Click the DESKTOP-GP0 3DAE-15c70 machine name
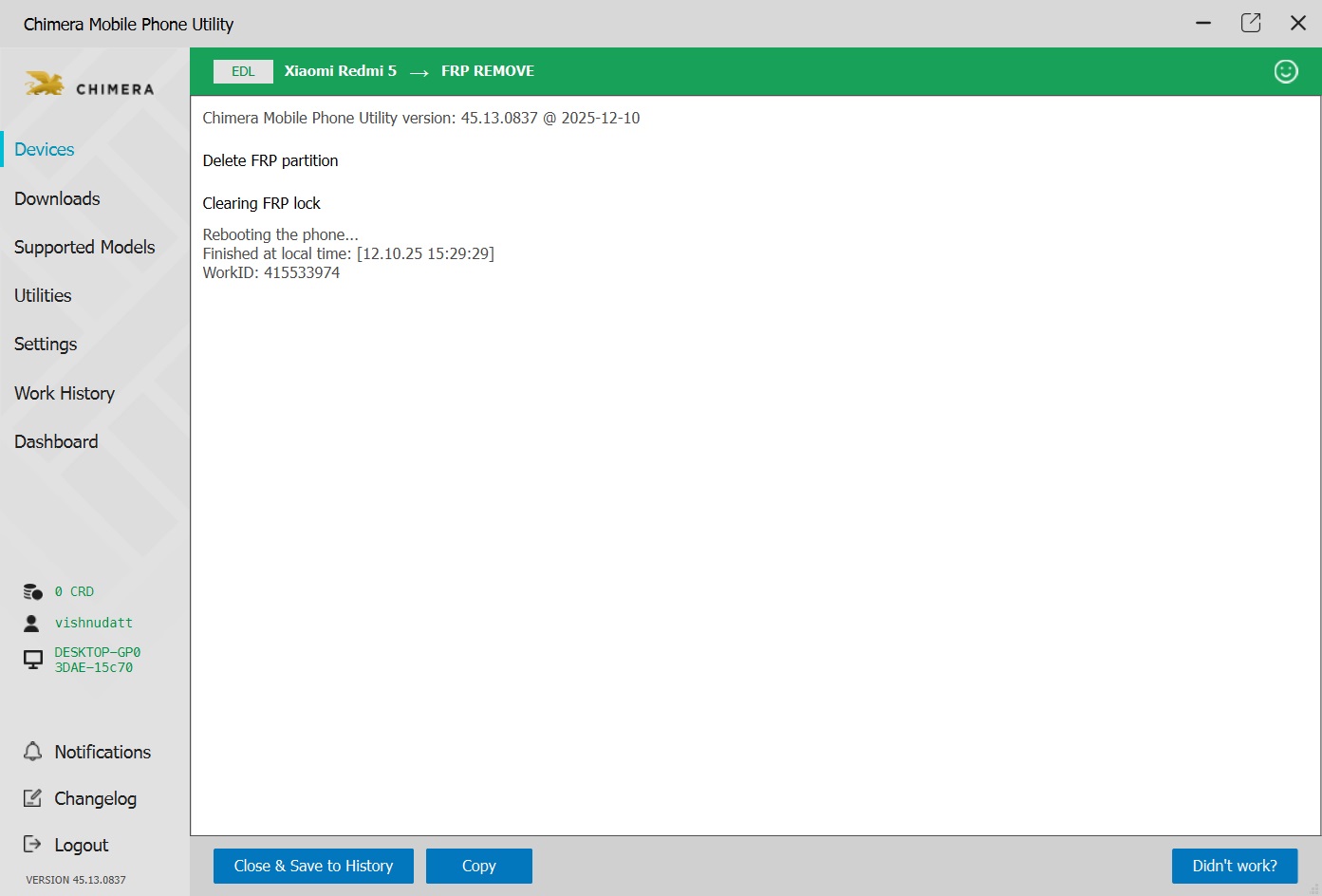Image resolution: width=1322 pixels, height=896 pixels. (x=98, y=660)
